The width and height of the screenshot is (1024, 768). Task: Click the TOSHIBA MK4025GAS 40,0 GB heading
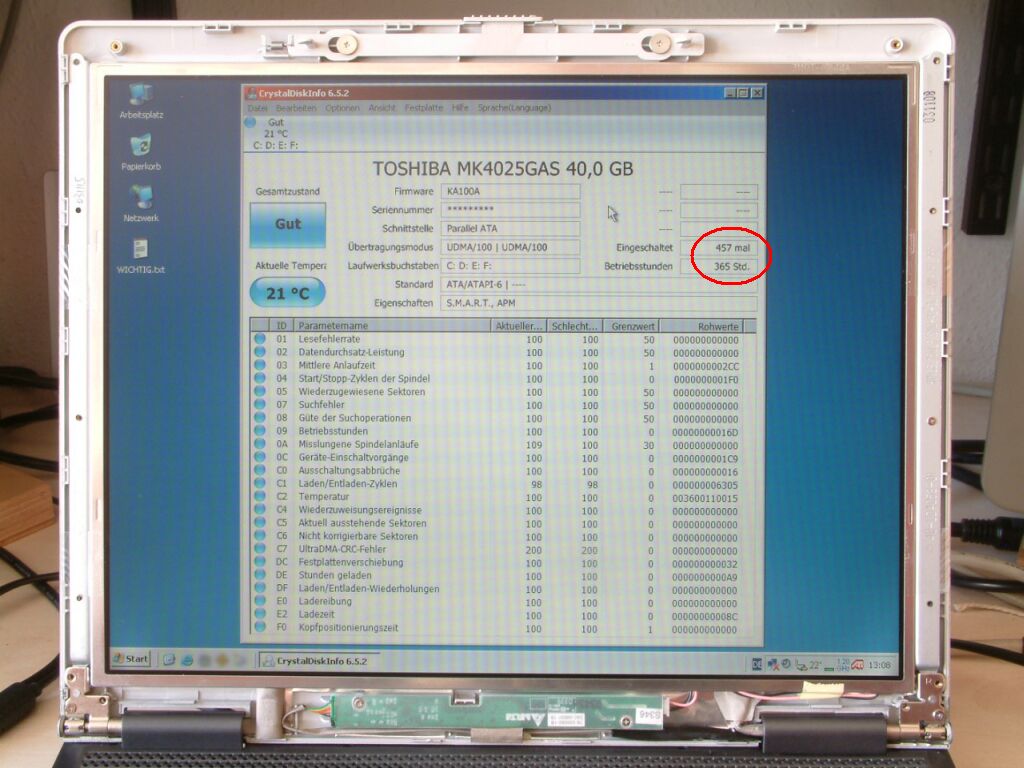(x=503, y=169)
